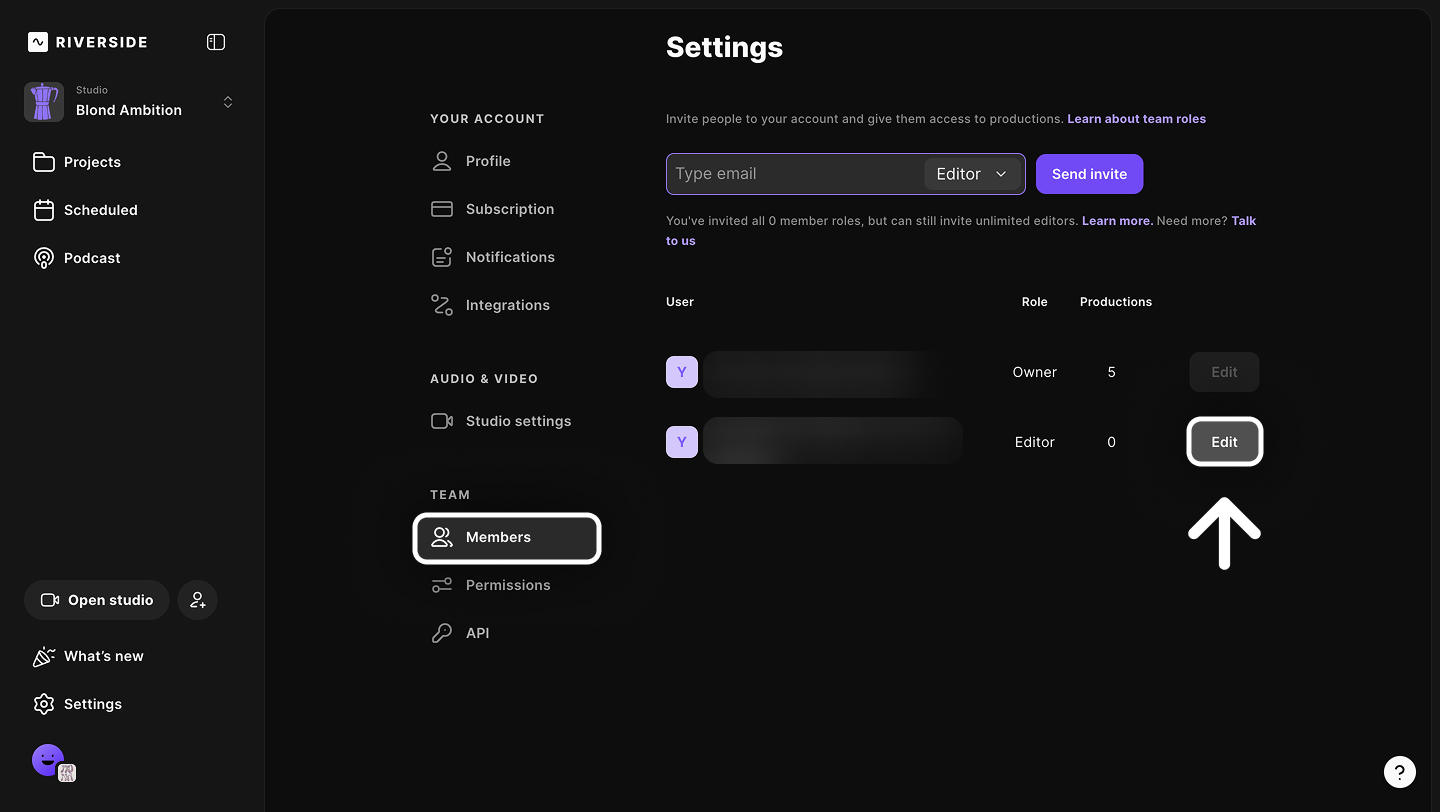
Task: Open Learn about team roles link
Action: pos(1136,119)
